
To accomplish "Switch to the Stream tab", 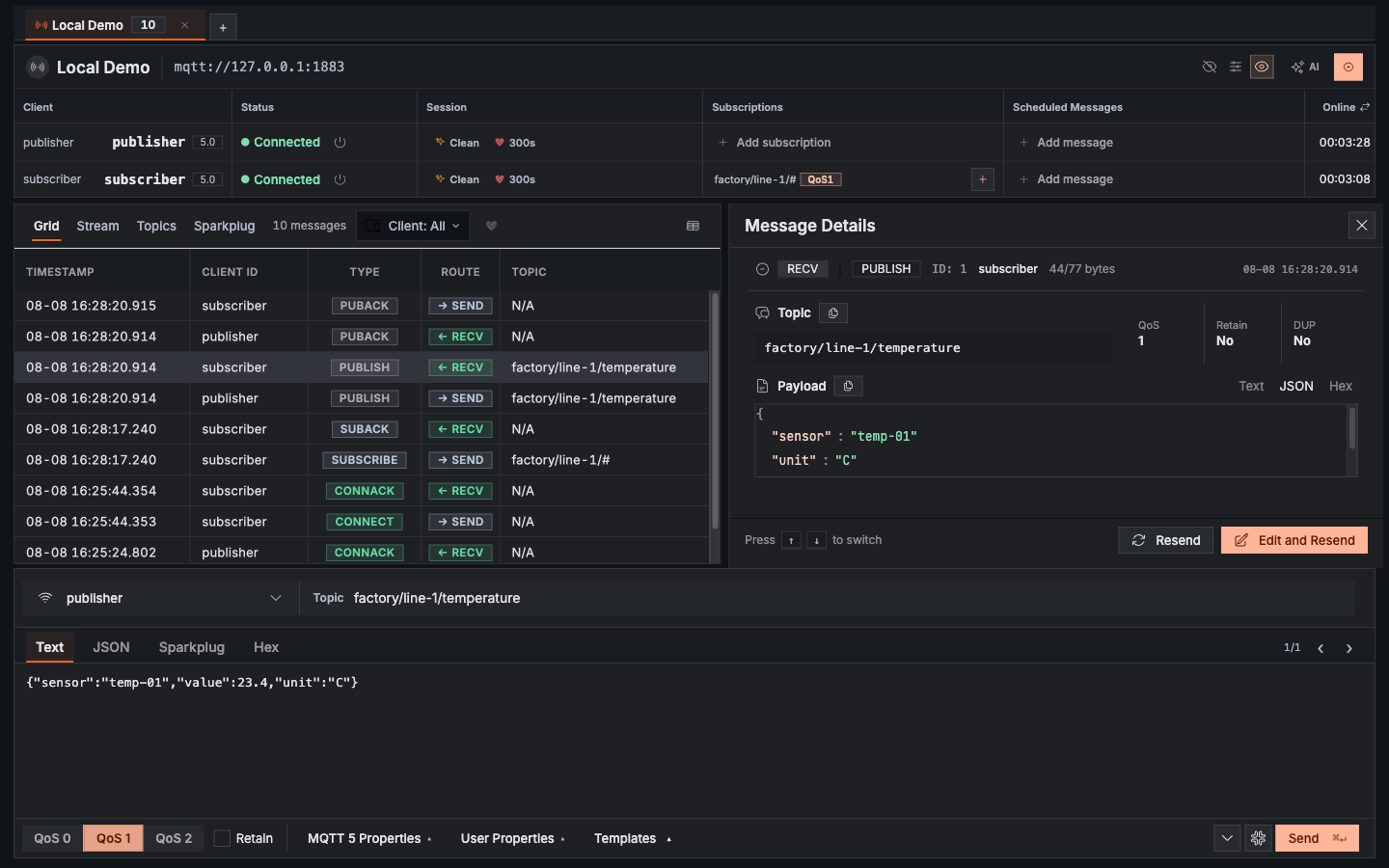I will [97, 226].
